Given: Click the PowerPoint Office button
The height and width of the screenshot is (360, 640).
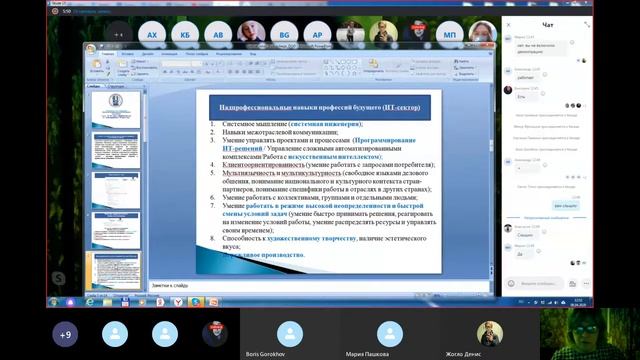Looking at the screenshot, I should 91,50.
